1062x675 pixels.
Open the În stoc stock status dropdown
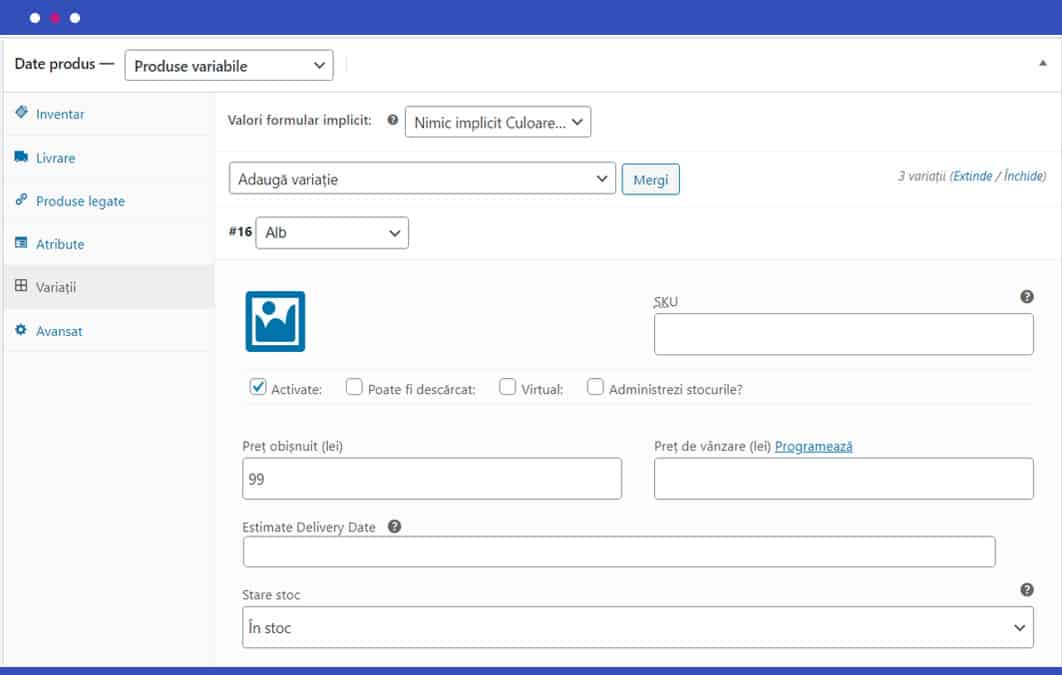637,627
